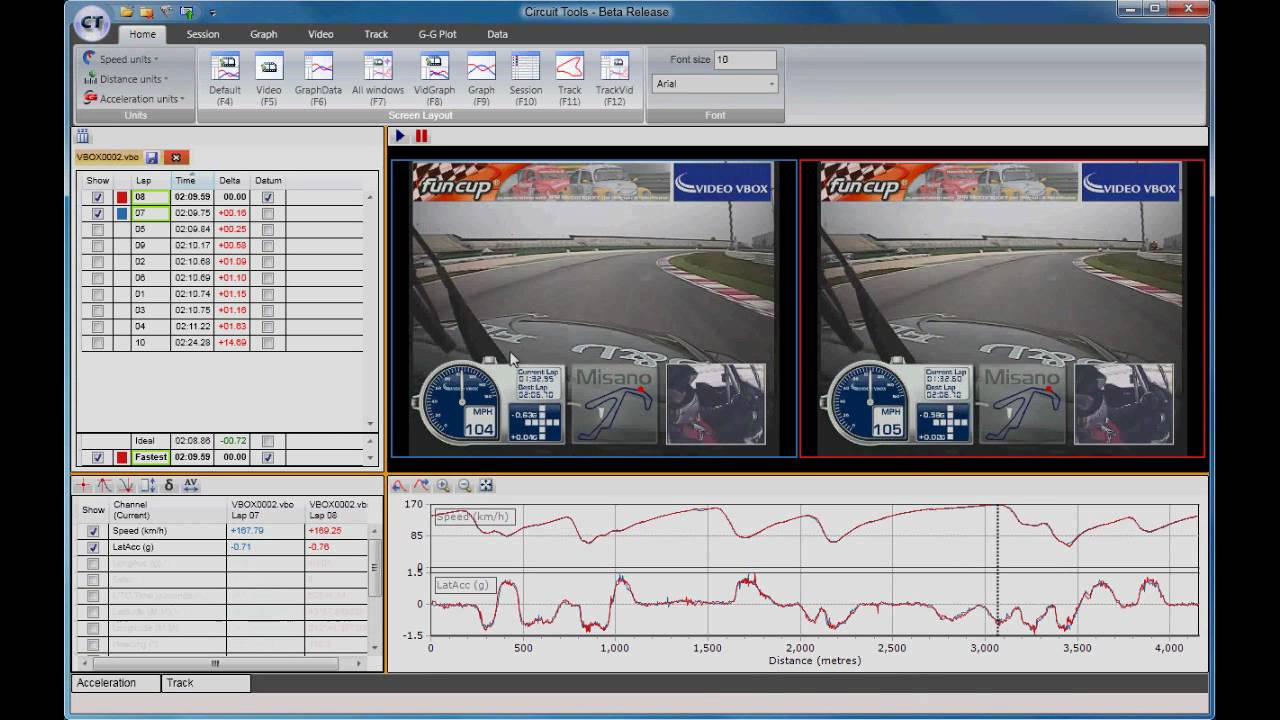Click the maximum peak icon in channel toolbar

coord(105,485)
